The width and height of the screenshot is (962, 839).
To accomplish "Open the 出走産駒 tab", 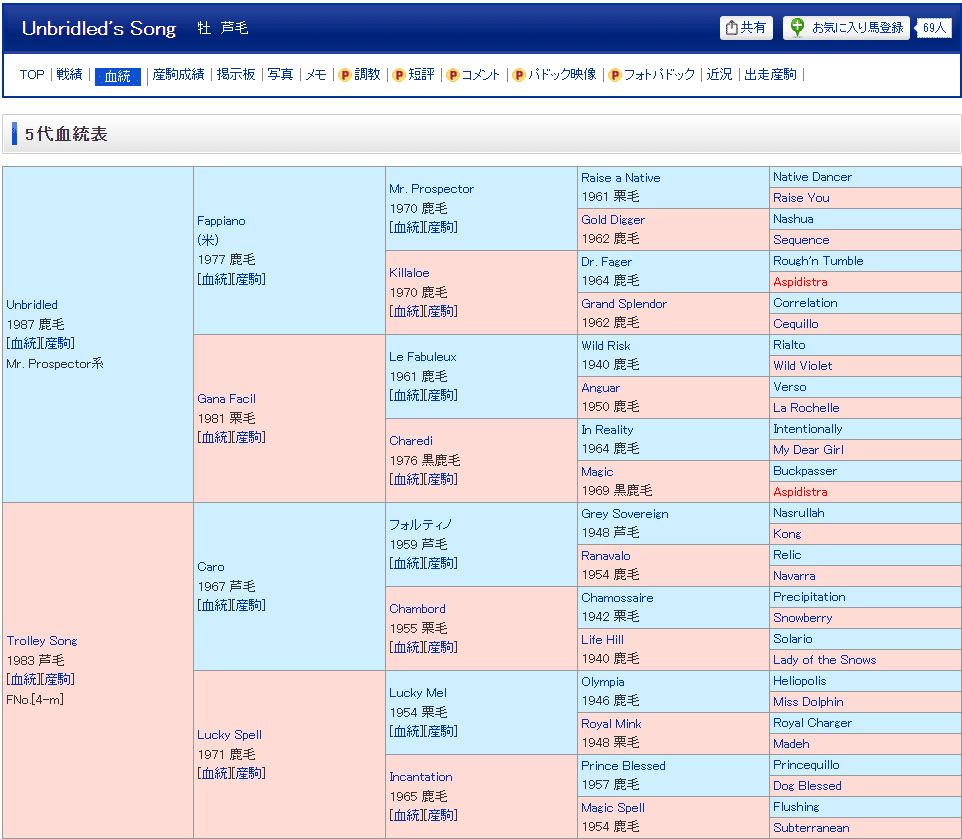I will 770,74.
